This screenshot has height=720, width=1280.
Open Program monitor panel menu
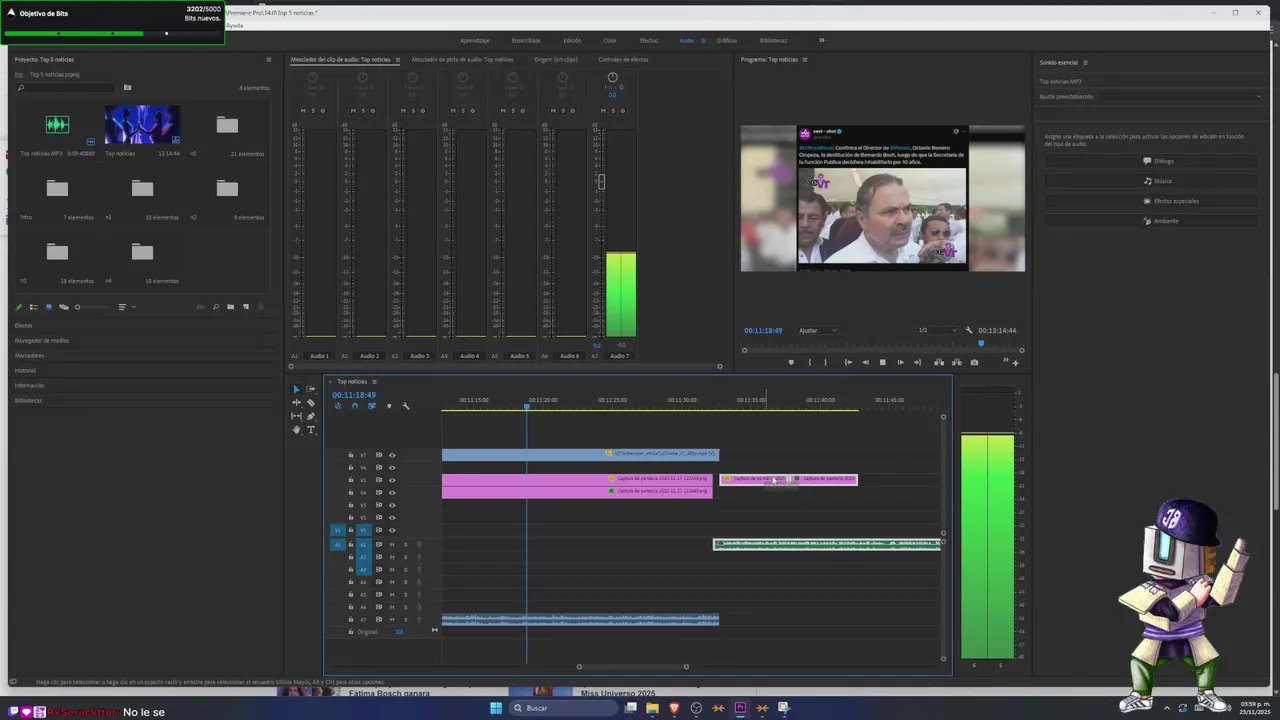click(805, 59)
